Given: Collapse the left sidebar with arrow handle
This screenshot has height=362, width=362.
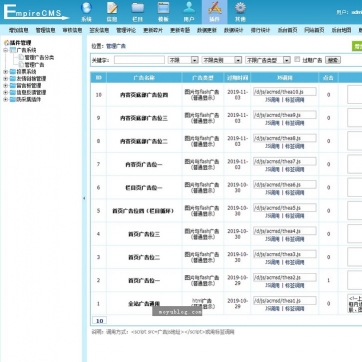Looking at the screenshot, I should pos(84,198).
